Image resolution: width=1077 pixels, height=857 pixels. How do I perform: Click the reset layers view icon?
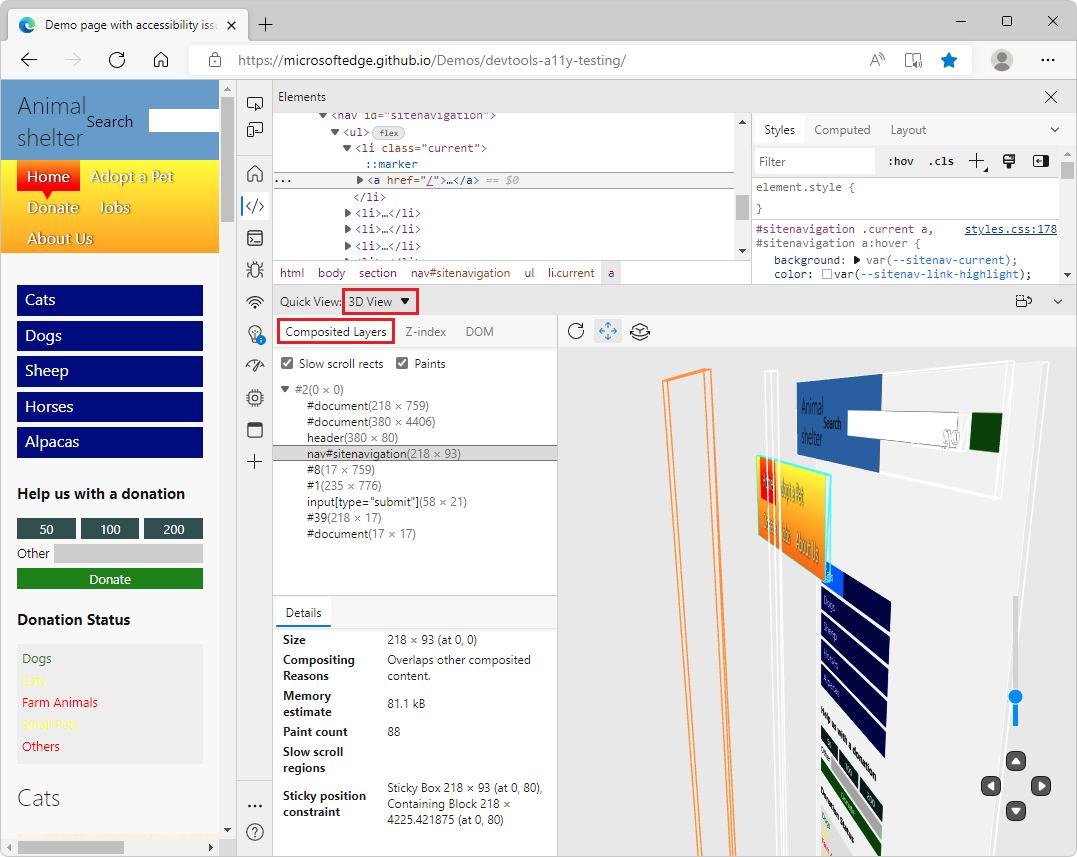[x=640, y=331]
